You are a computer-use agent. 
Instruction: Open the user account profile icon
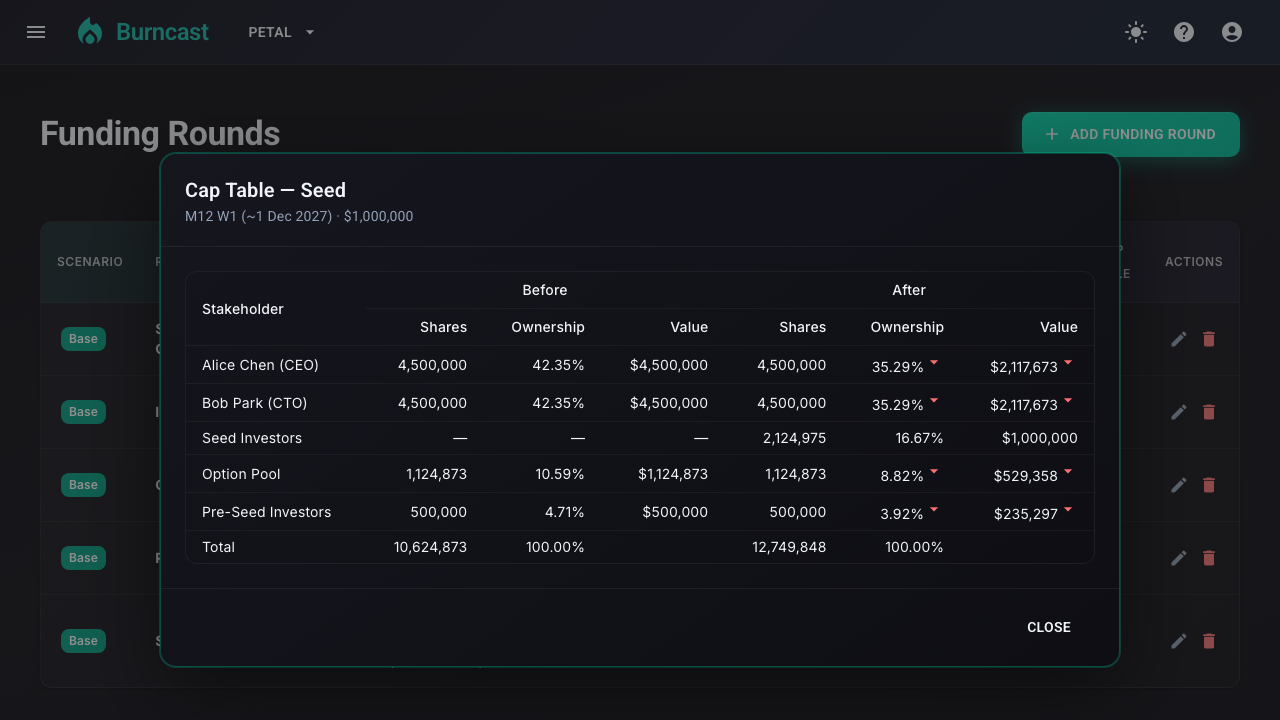[x=1232, y=32]
